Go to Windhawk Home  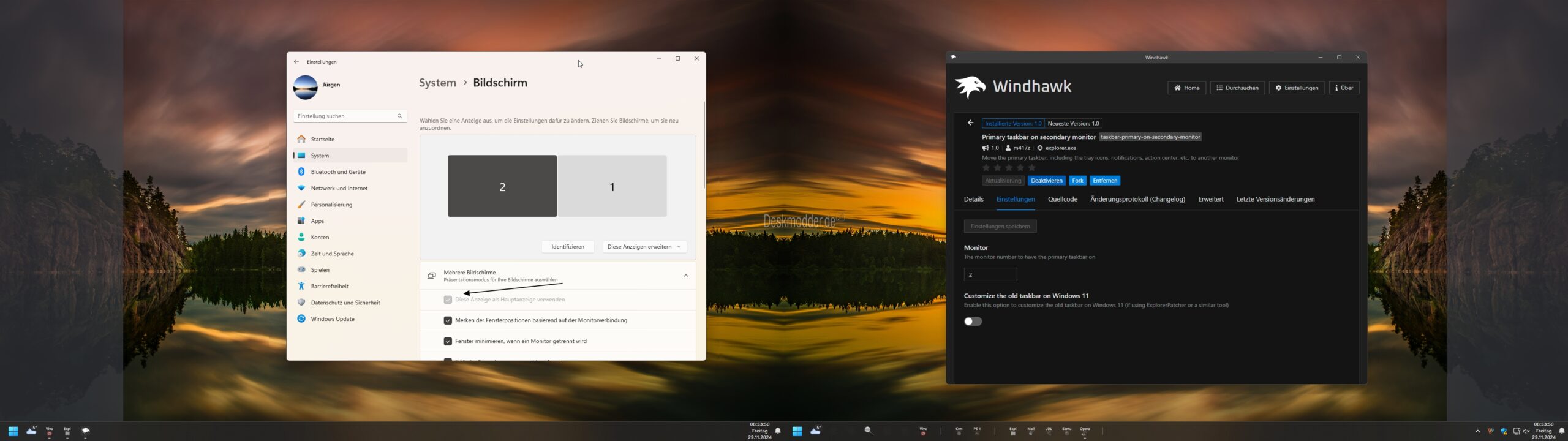pos(1187,88)
